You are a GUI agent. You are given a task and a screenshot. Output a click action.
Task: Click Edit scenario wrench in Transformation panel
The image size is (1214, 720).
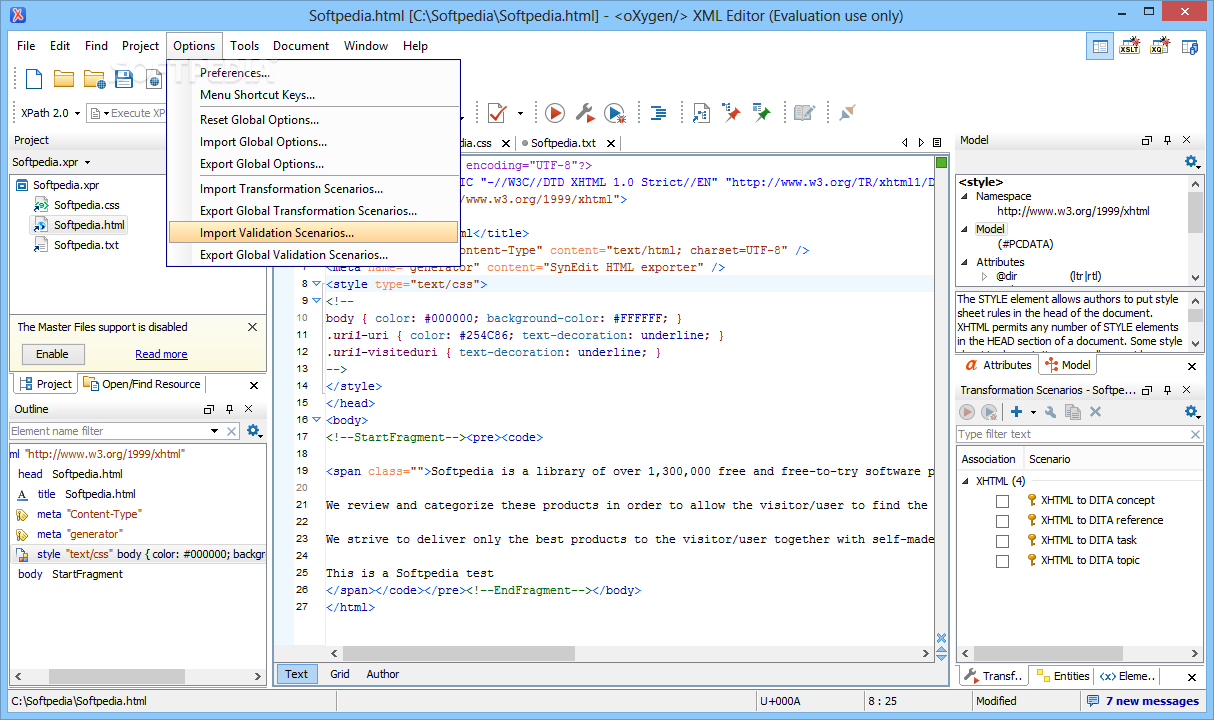click(x=1051, y=412)
